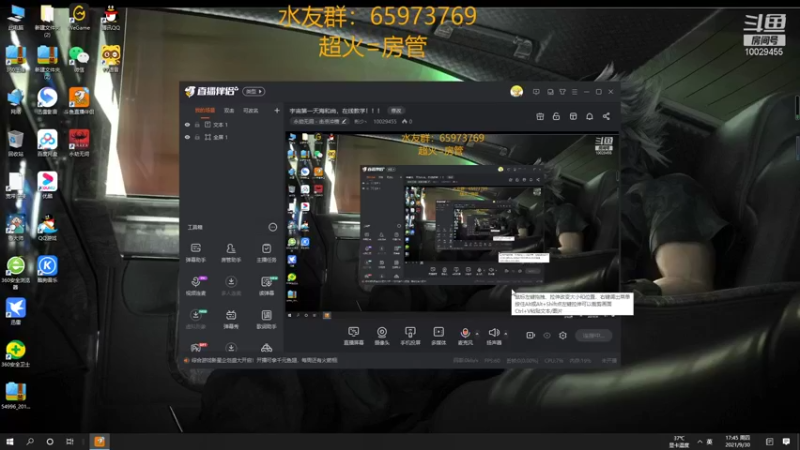The image size is (800, 450).
Task: Open the 主播任务 tool in the toolbox
Action: coord(266,253)
